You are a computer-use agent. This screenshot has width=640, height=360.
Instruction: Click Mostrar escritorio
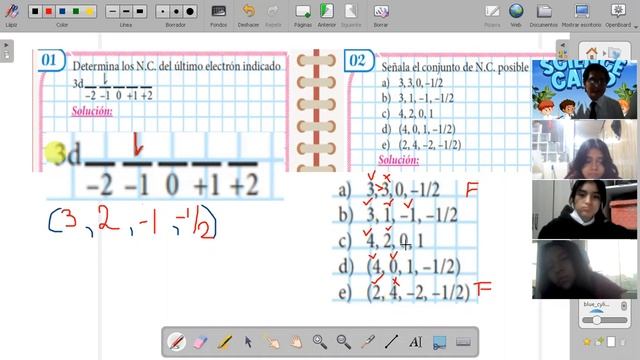(581, 15)
